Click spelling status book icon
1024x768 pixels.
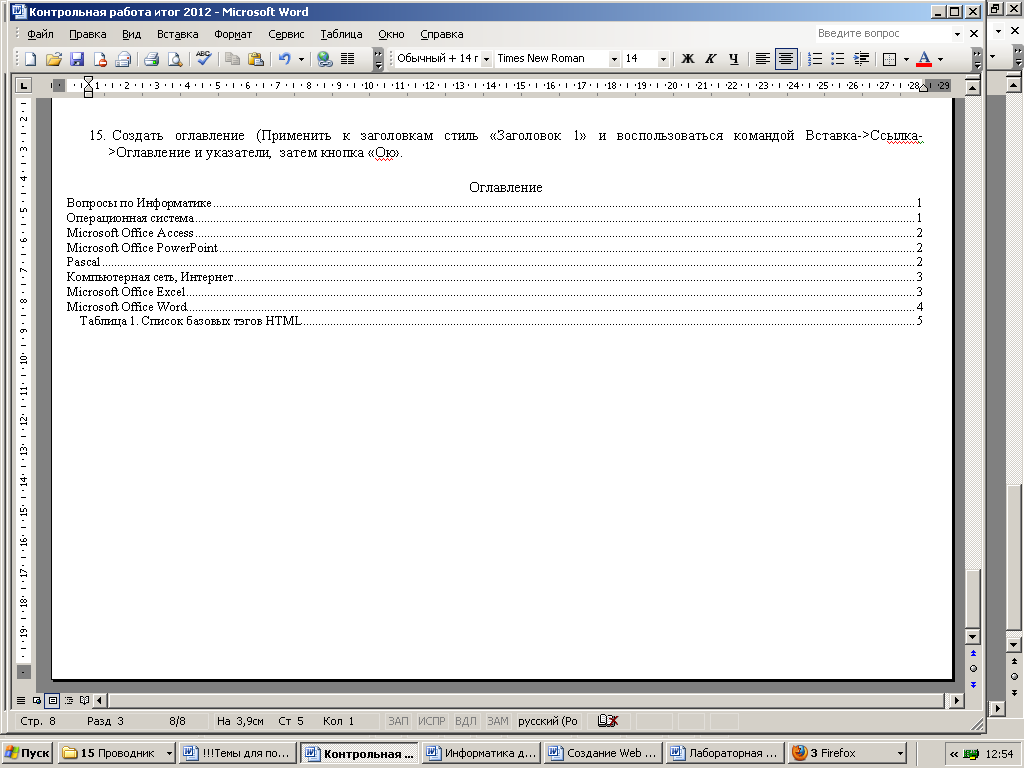click(607, 721)
